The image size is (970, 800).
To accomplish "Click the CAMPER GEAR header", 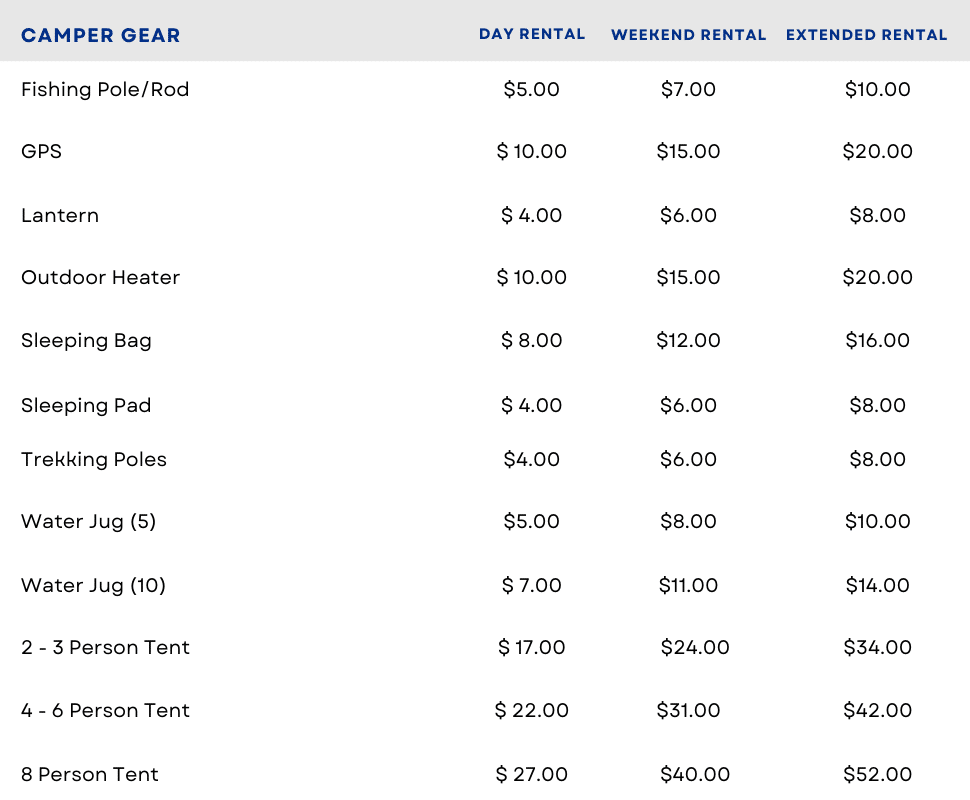I will tap(100, 35).
